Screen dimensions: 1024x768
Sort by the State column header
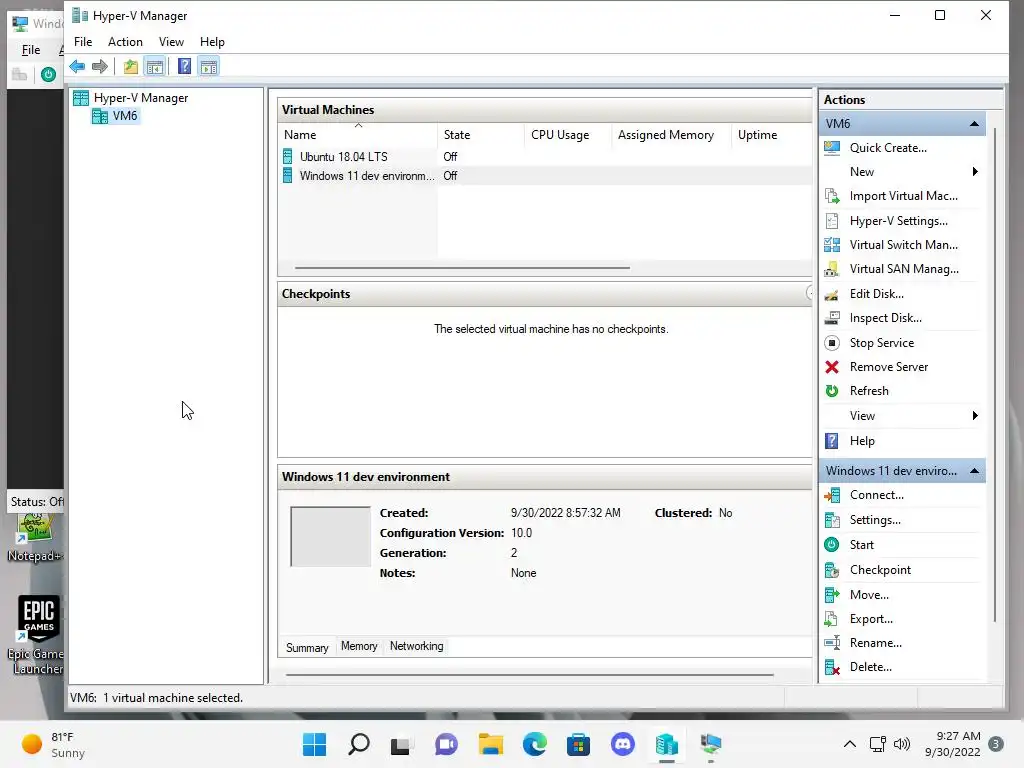pyautogui.click(x=481, y=135)
